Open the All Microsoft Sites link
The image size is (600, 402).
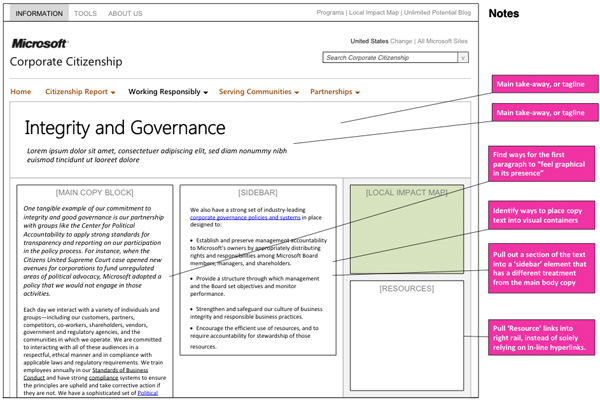tap(442, 41)
